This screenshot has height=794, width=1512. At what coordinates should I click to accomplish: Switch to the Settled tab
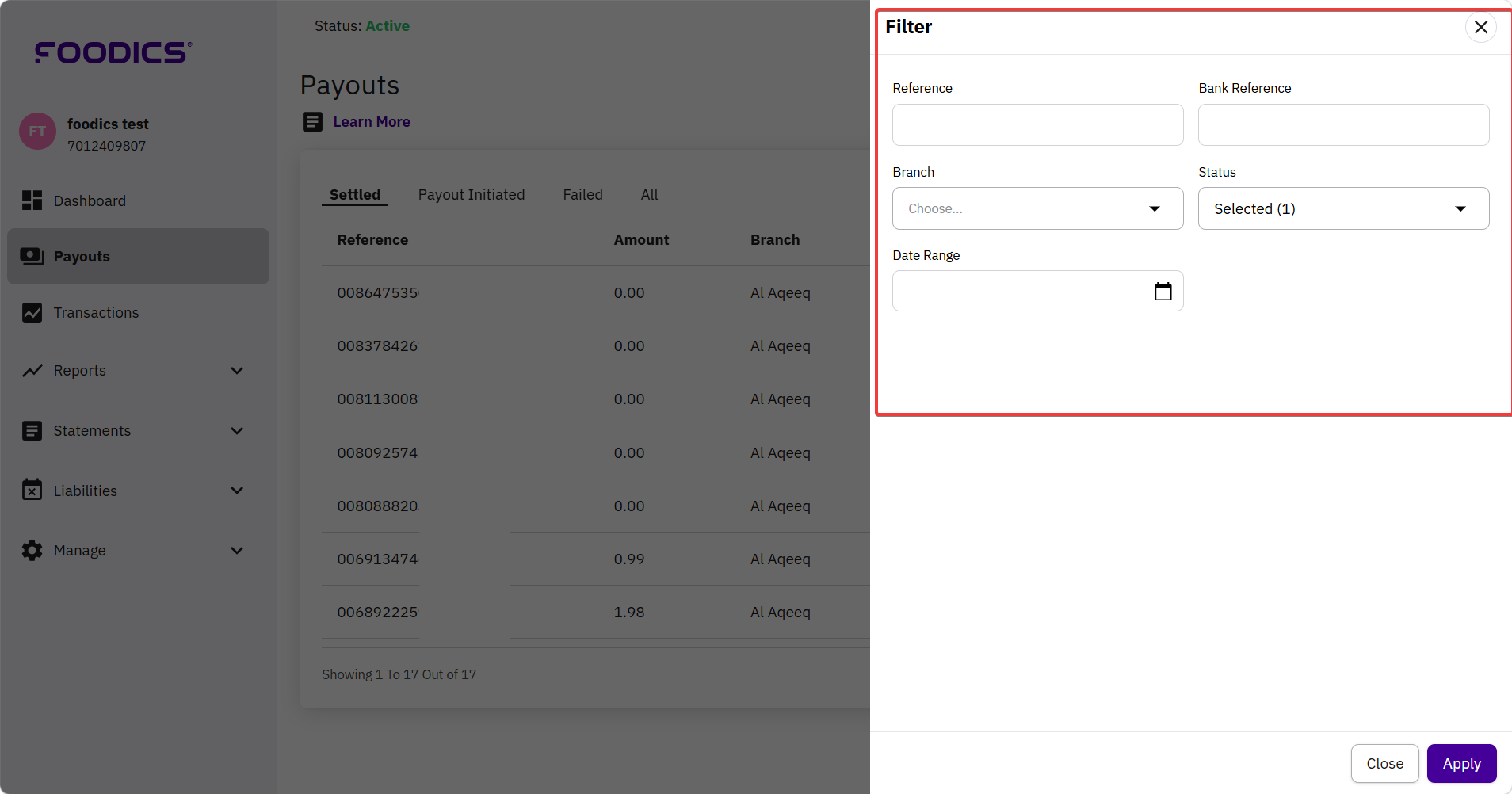coord(355,194)
